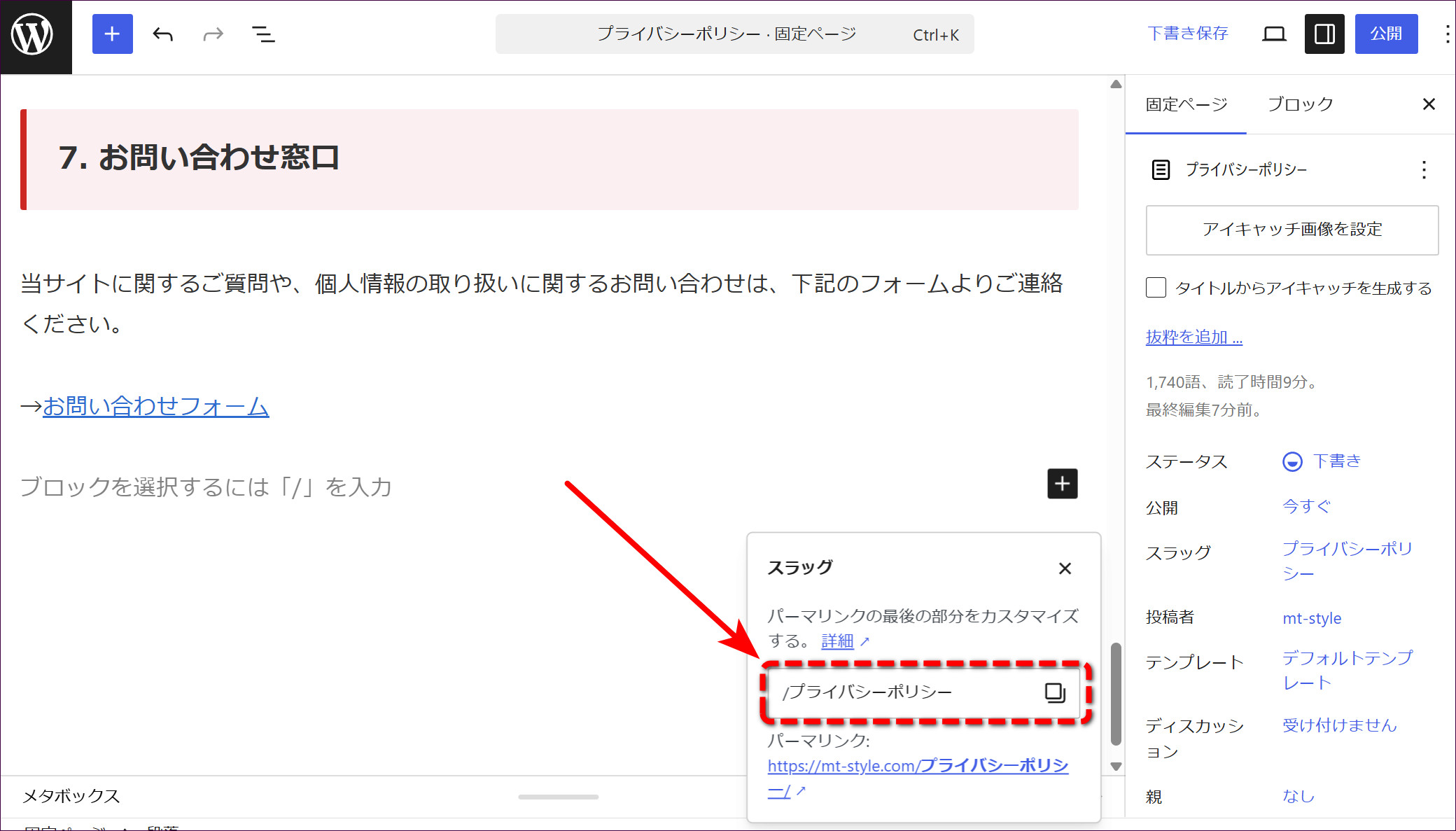Copy the slug with the copy icon
This screenshot has width=1456, height=831.
coord(1055,692)
